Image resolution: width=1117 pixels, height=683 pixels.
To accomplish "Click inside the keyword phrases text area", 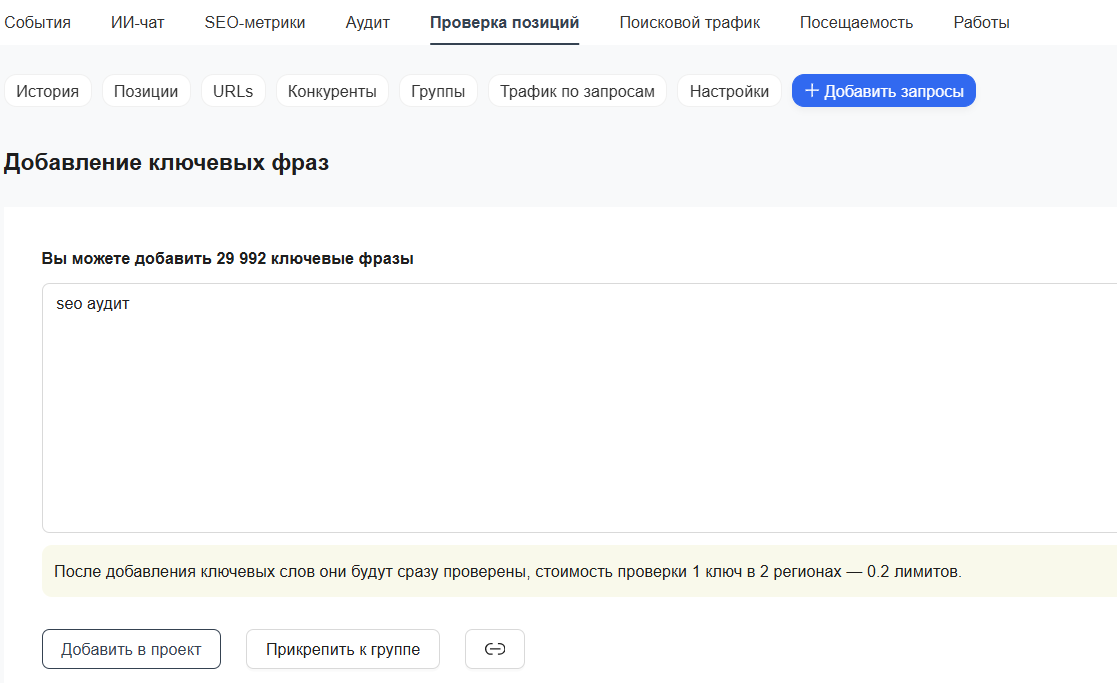I will 578,408.
